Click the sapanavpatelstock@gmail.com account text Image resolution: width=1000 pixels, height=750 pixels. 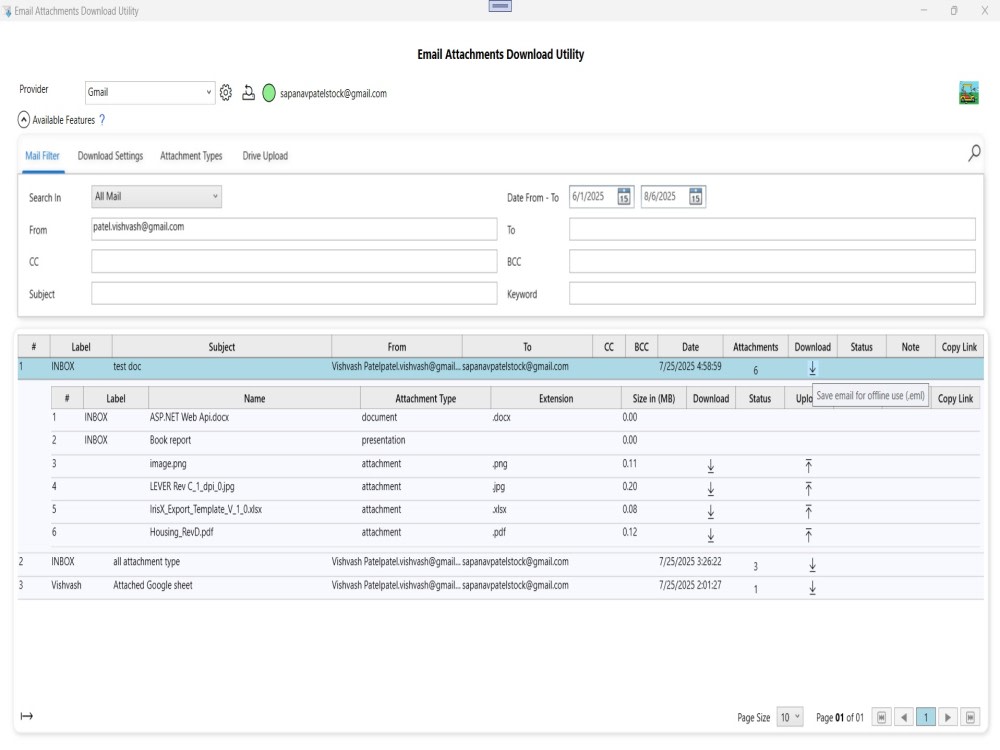pyautogui.click(x=333, y=94)
